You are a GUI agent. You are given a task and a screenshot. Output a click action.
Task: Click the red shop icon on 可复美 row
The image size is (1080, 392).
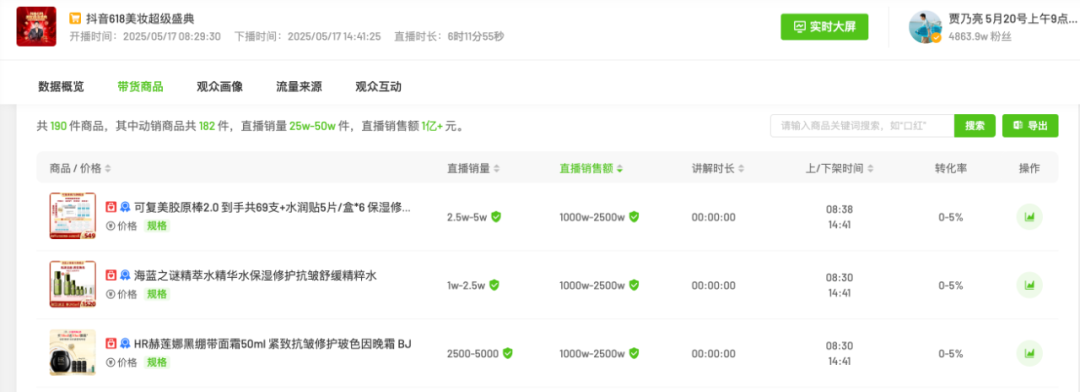[111, 207]
